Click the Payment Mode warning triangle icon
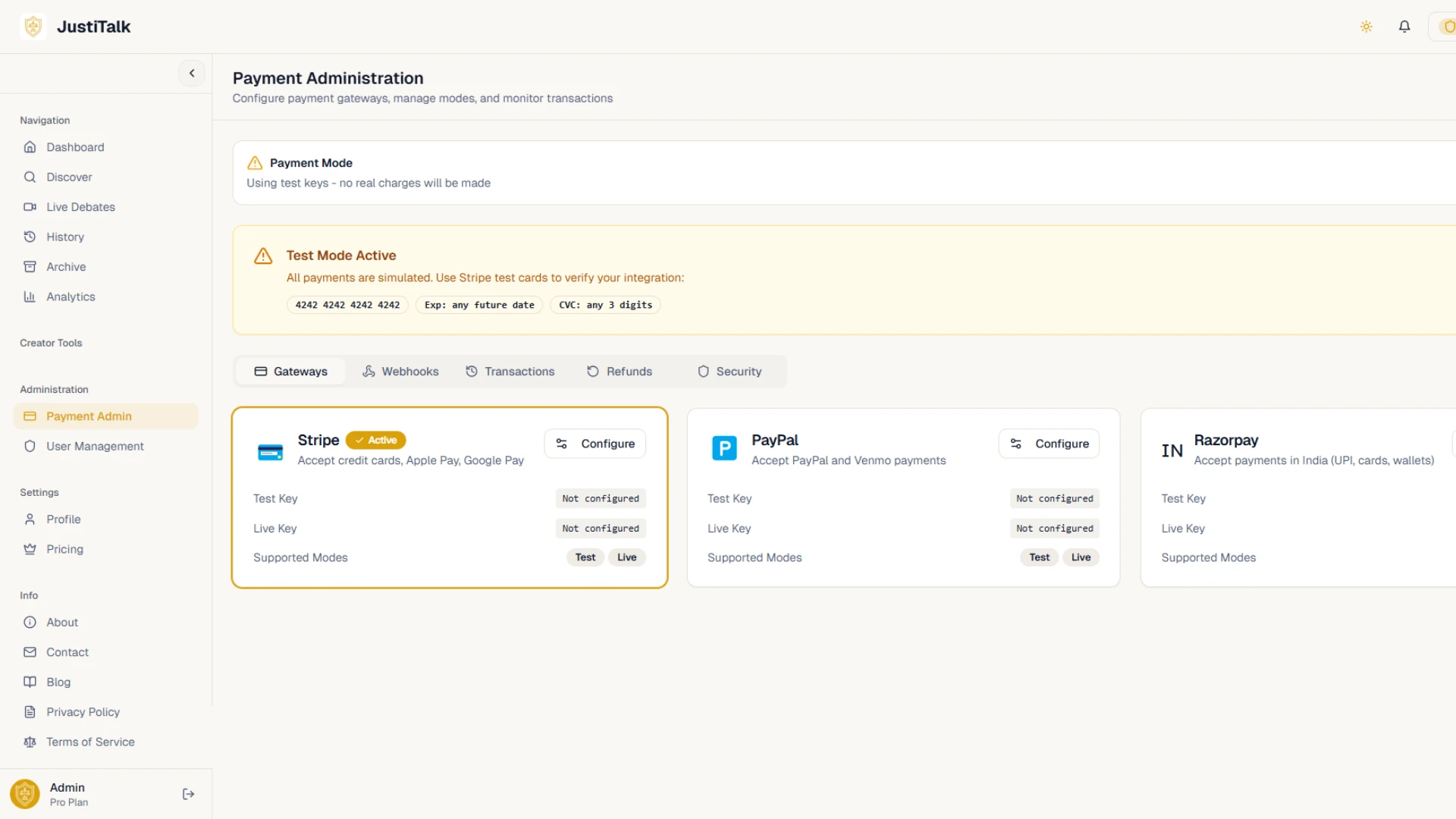Screen dimensions: 1456x819 [x=255, y=163]
